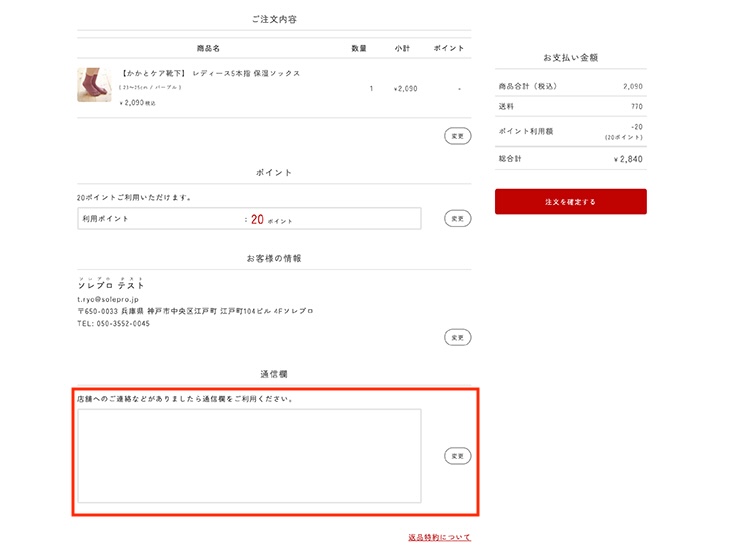Open the 返品特約について link

439,538
